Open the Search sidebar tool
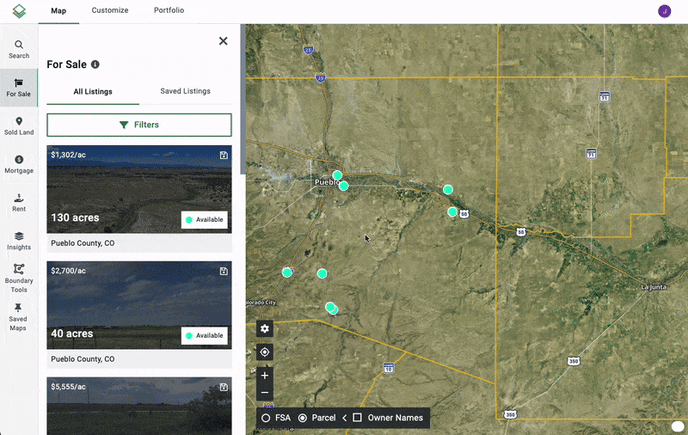 click(19, 49)
